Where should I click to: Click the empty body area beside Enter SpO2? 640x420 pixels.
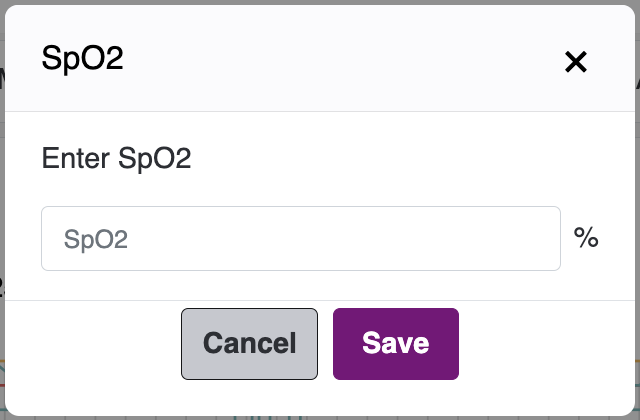(x=408, y=158)
